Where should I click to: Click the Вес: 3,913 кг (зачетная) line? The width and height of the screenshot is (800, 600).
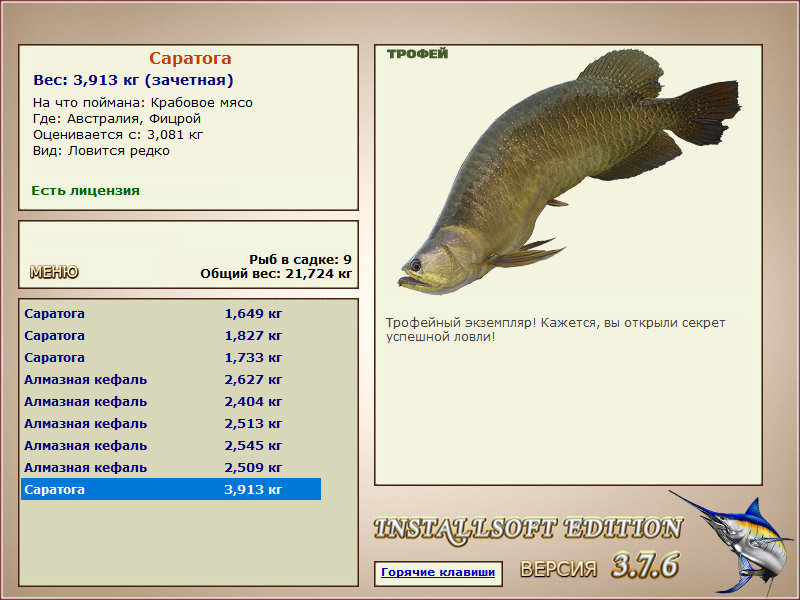coord(133,80)
